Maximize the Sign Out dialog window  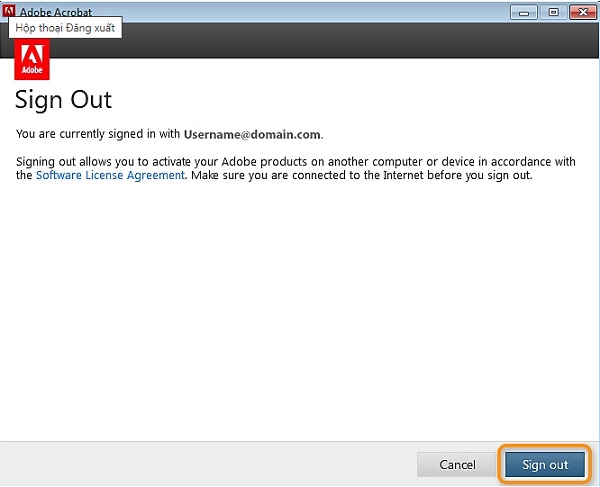[x=553, y=13]
